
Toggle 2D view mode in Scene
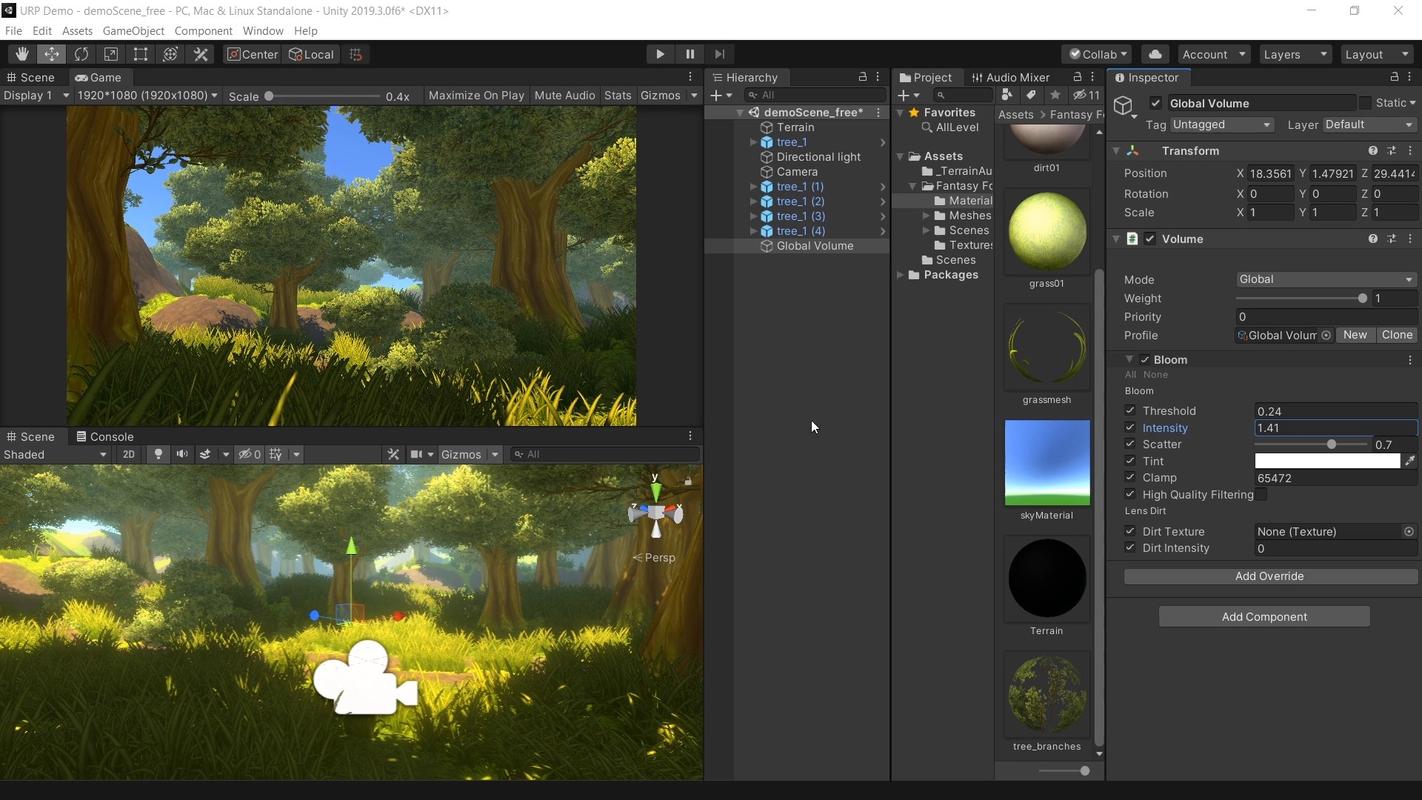point(129,454)
